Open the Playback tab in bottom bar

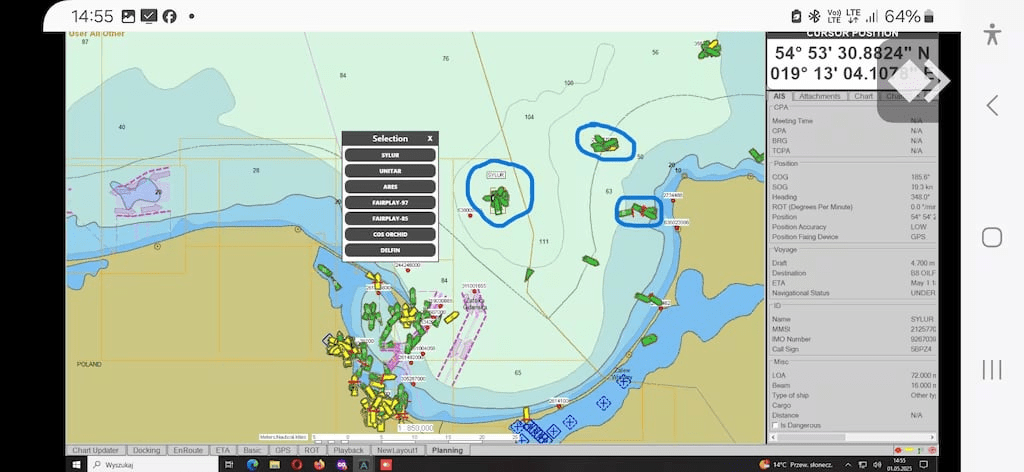(348, 450)
